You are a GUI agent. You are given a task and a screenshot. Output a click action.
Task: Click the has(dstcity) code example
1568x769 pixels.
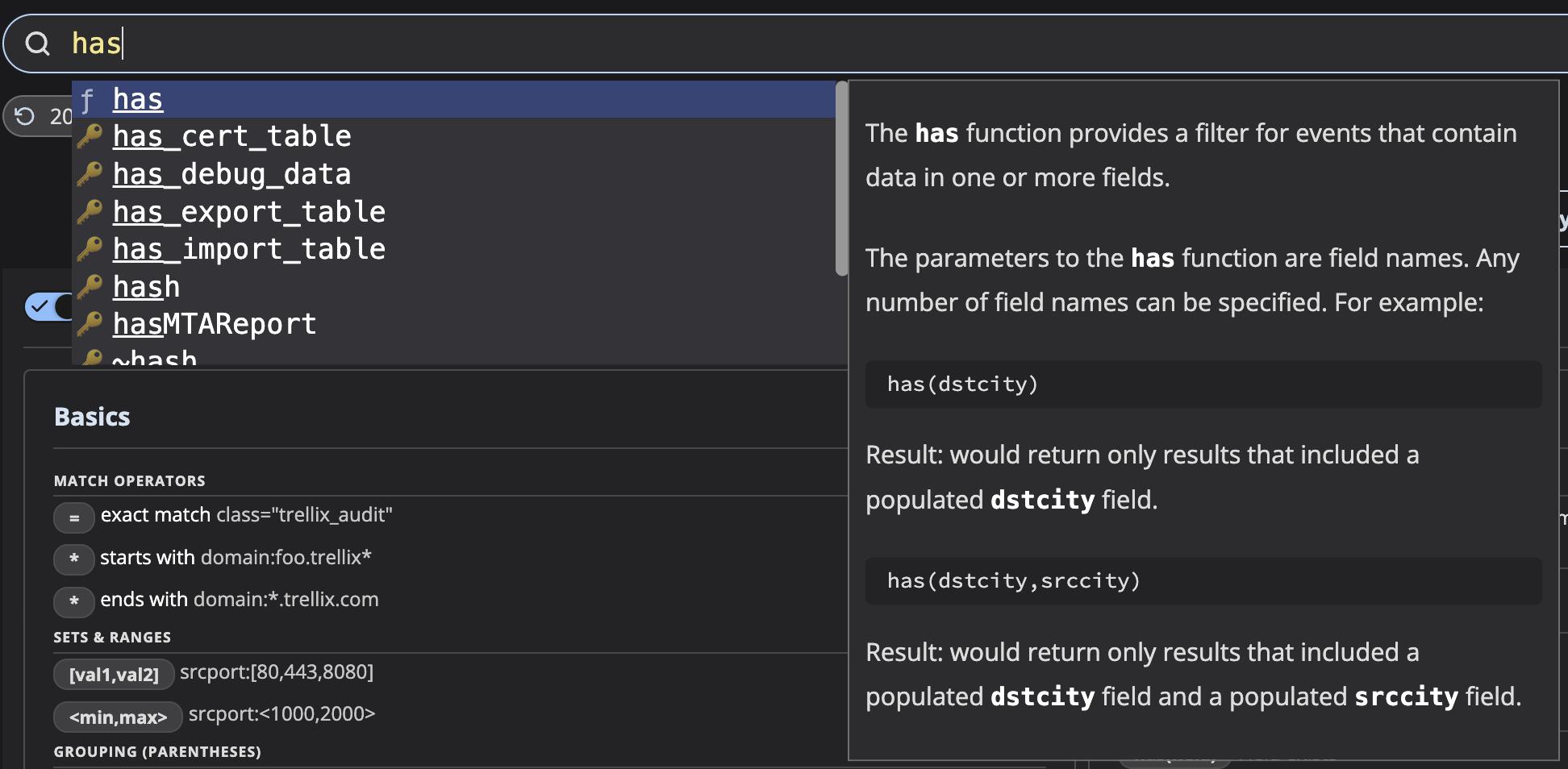point(1203,384)
